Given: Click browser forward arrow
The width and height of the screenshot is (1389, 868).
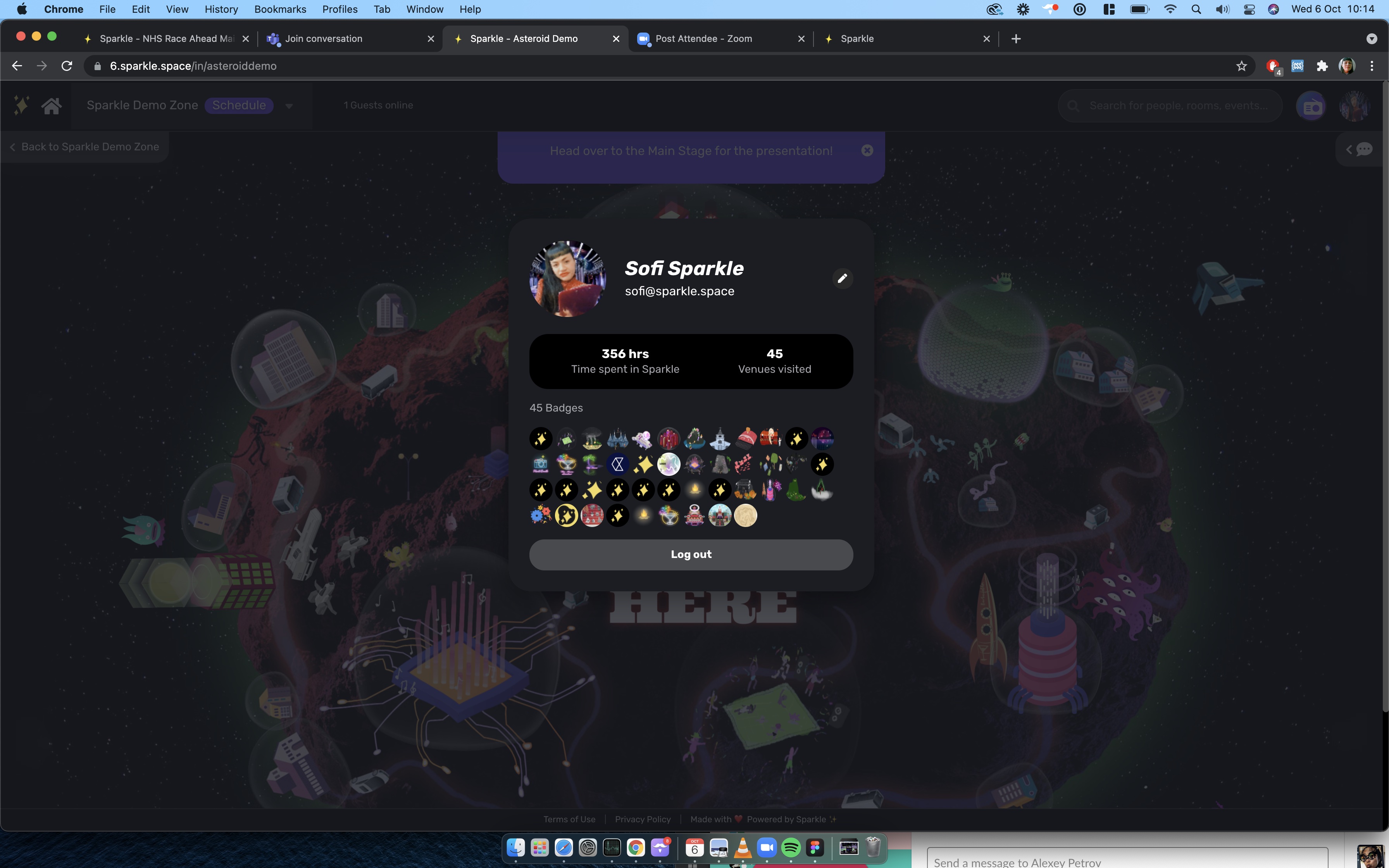Looking at the screenshot, I should tap(41, 66).
